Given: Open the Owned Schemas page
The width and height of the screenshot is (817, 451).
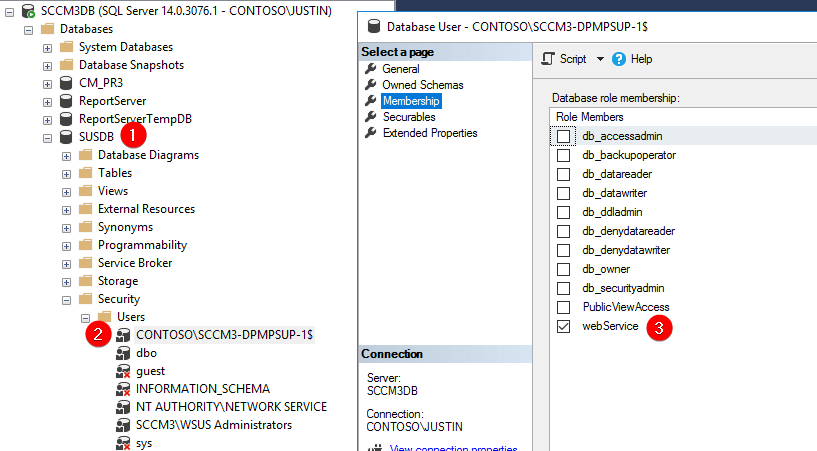Looking at the screenshot, I should click(423, 85).
